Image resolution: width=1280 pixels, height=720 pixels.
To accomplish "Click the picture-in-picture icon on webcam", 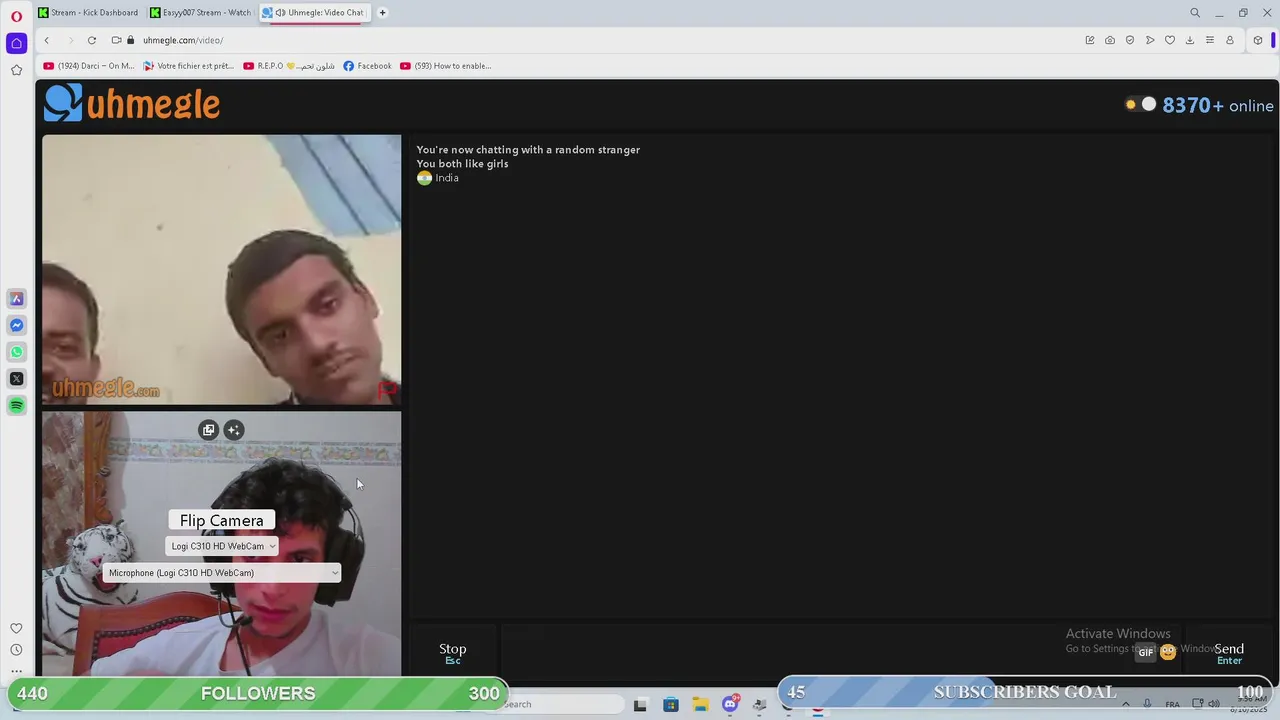I will click(208, 430).
